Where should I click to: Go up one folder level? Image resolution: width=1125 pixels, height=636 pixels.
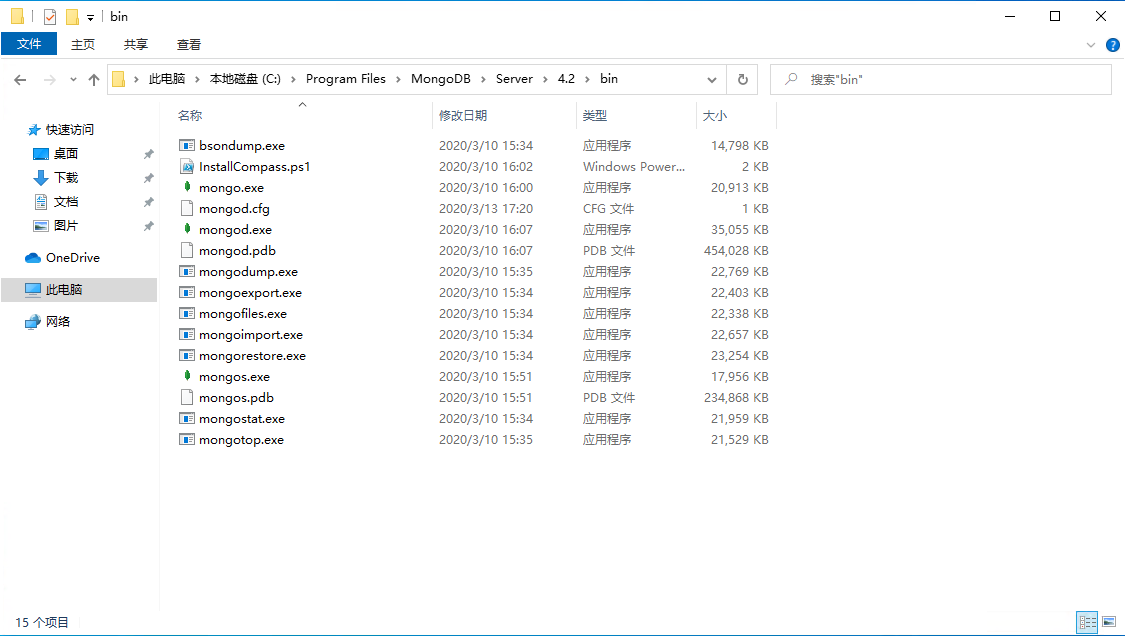pos(94,80)
